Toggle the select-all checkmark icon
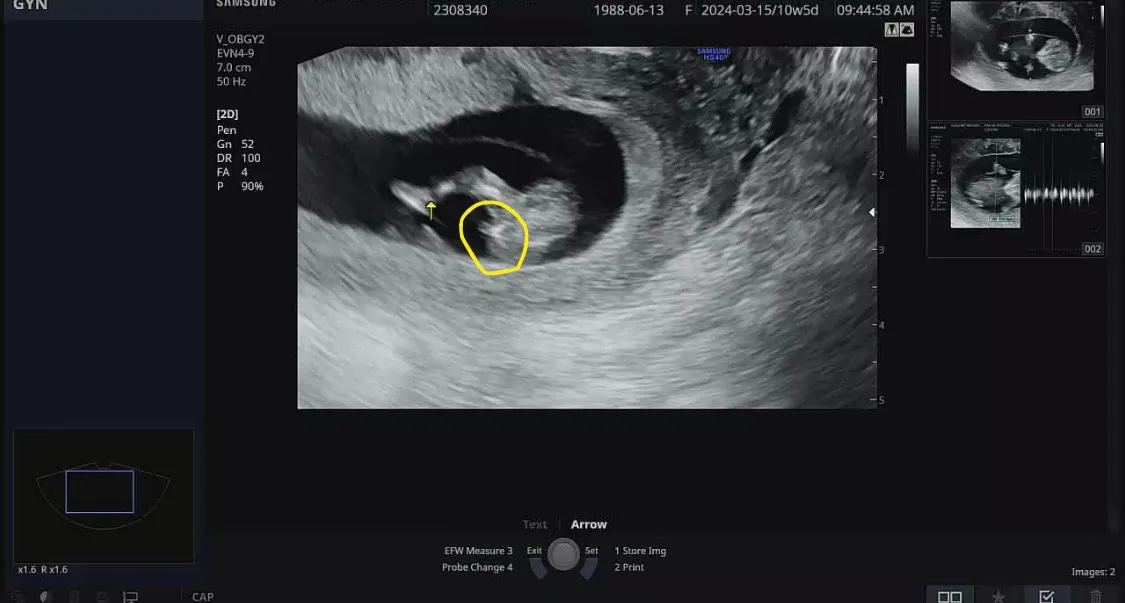Screen dimensions: 1125x603 click(1046, 597)
